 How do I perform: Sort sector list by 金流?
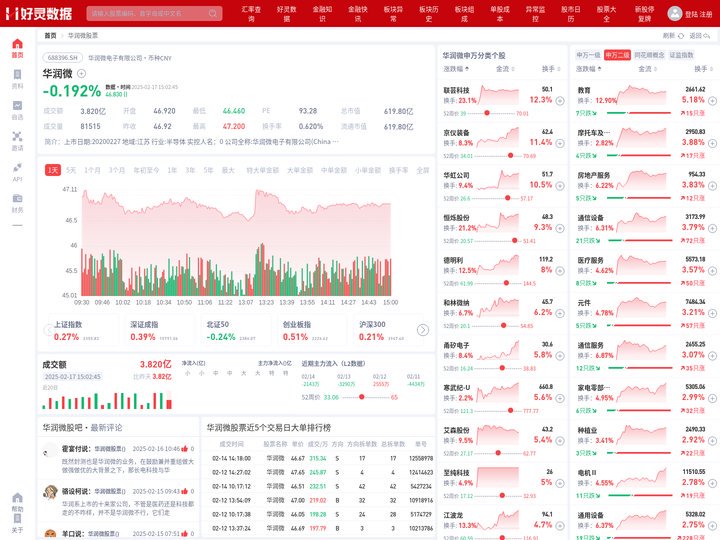click(x=647, y=69)
